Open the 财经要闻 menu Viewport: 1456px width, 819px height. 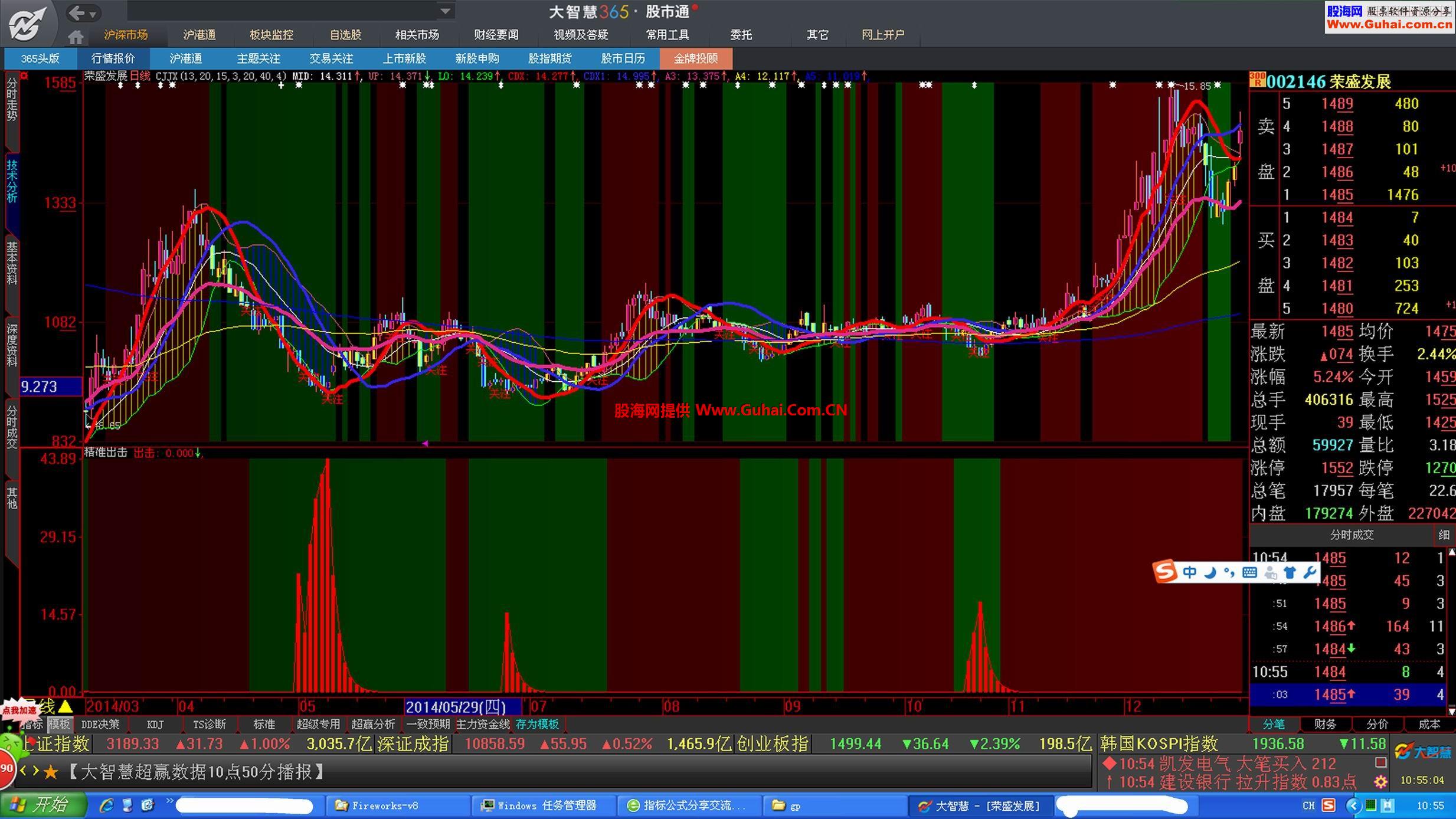tap(496, 35)
